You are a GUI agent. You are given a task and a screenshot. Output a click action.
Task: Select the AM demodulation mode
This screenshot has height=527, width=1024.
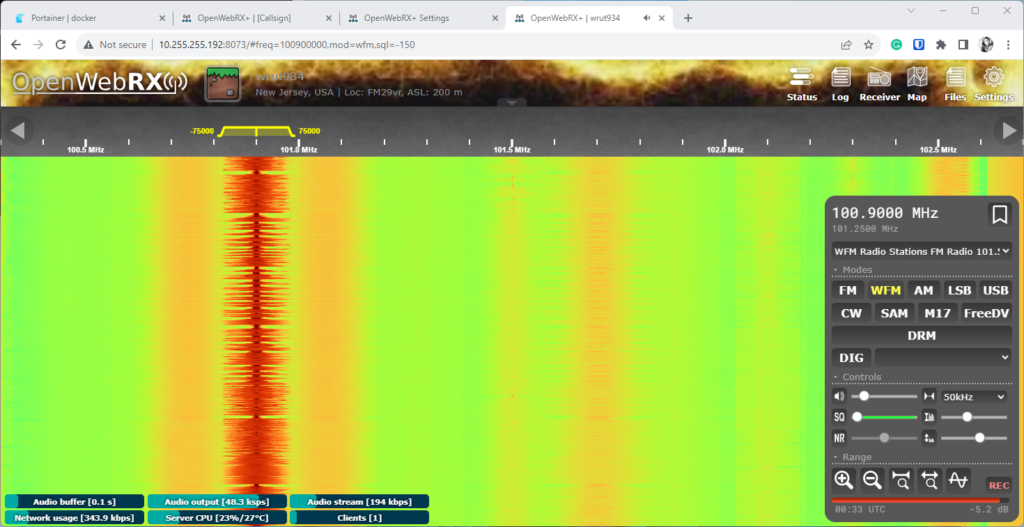(923, 290)
